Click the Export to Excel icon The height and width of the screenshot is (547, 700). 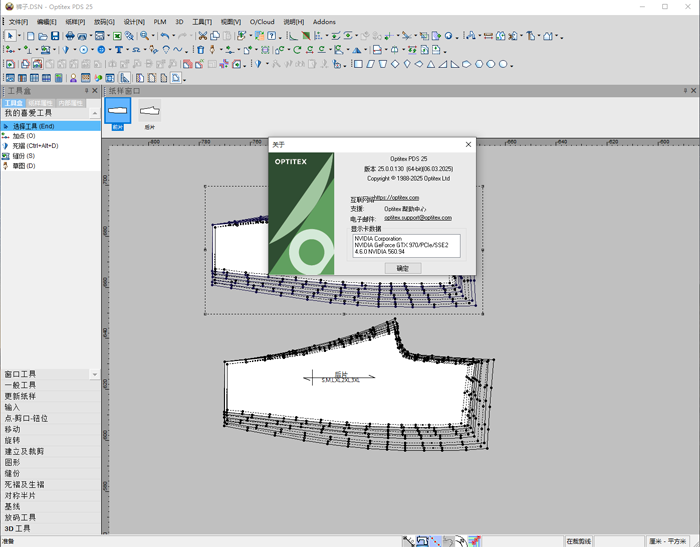point(117,36)
